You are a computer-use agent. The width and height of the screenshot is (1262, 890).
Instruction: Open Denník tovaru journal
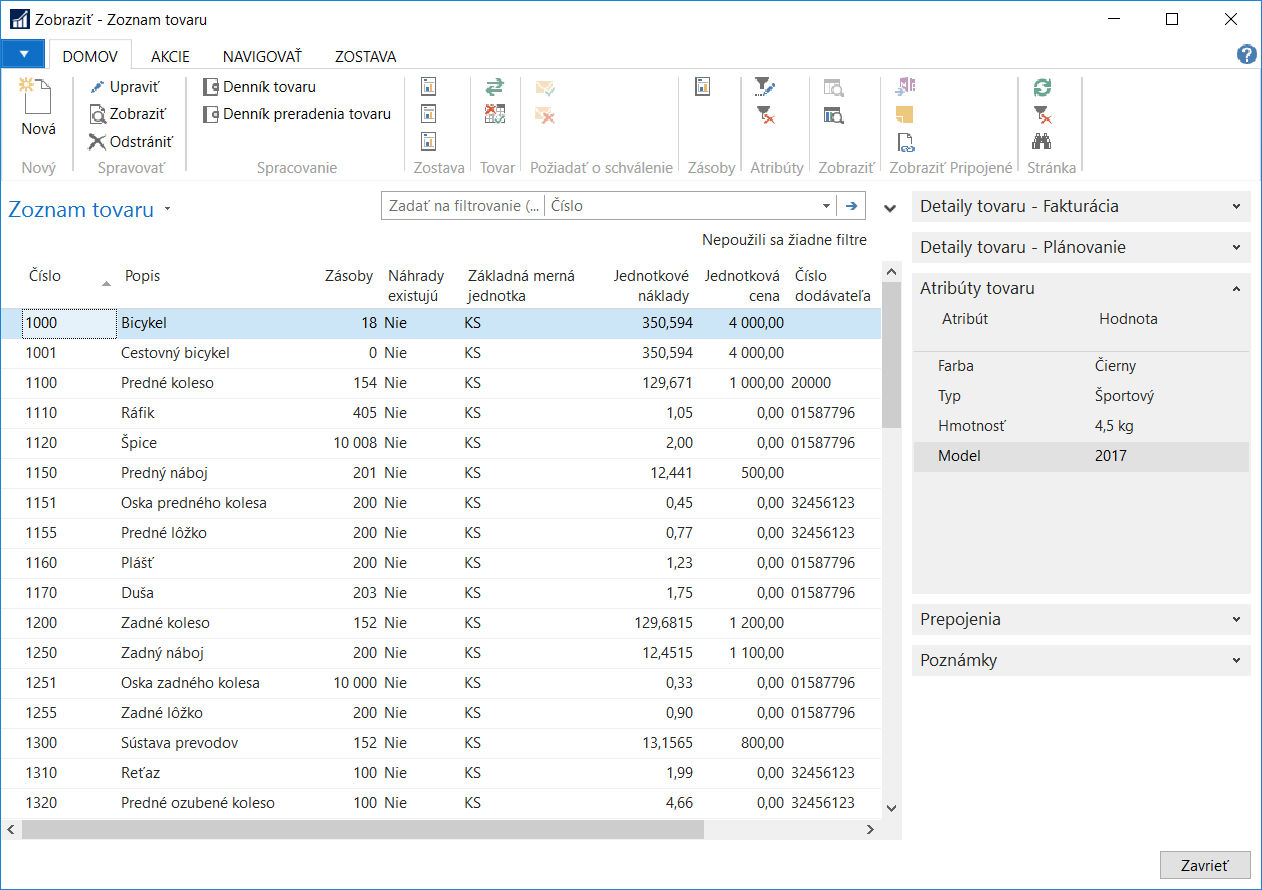[259, 87]
